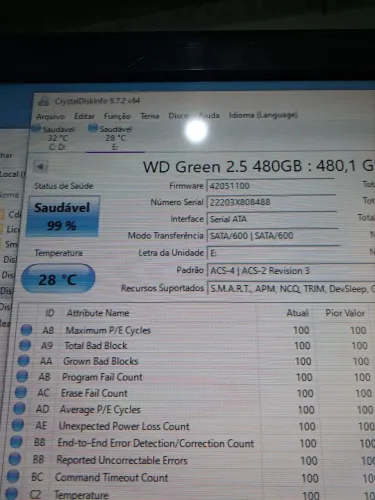Open the Função menu
The image size is (375, 500).
click(x=117, y=116)
